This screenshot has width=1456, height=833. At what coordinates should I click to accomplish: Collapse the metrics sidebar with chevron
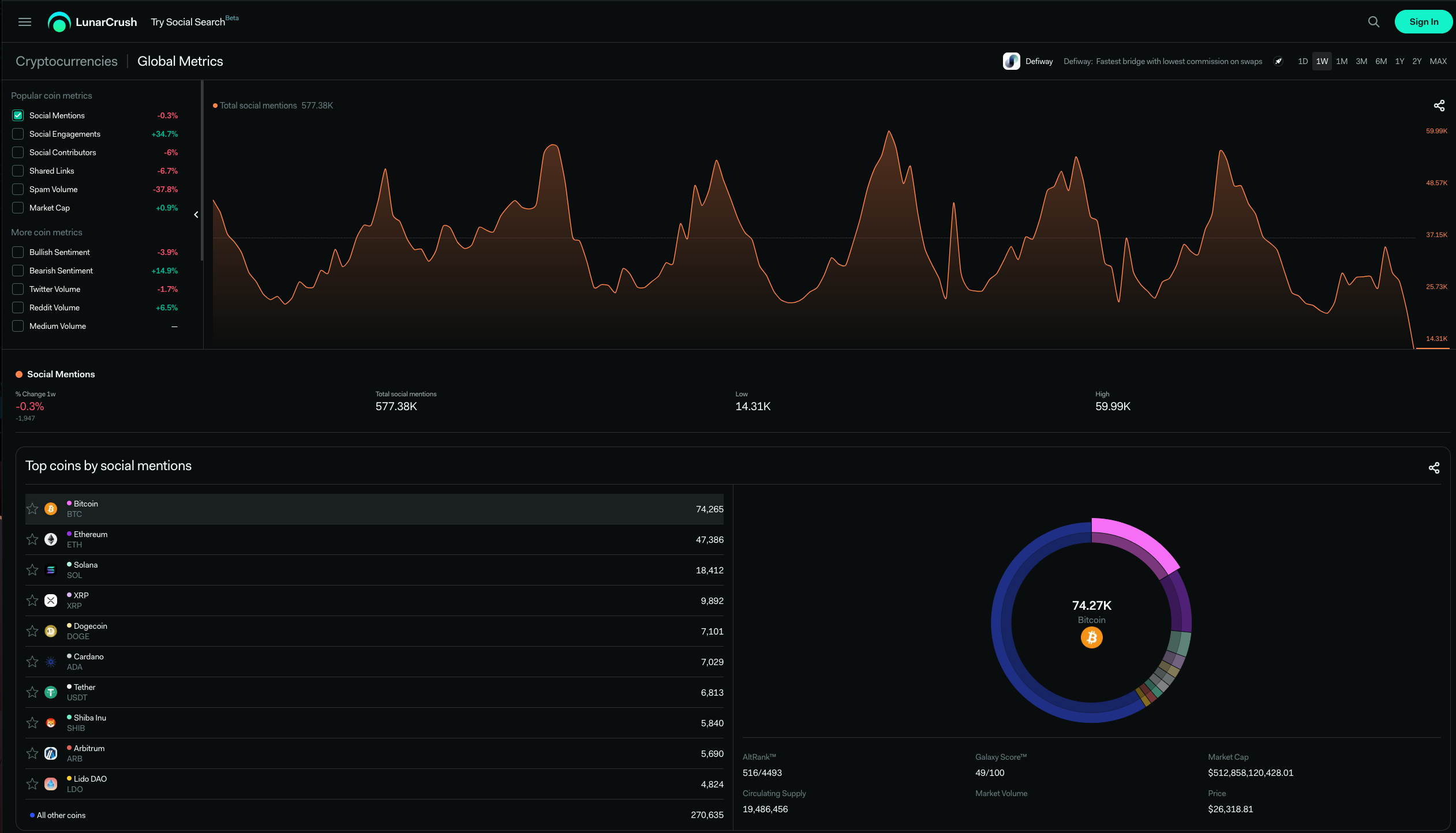(196, 215)
